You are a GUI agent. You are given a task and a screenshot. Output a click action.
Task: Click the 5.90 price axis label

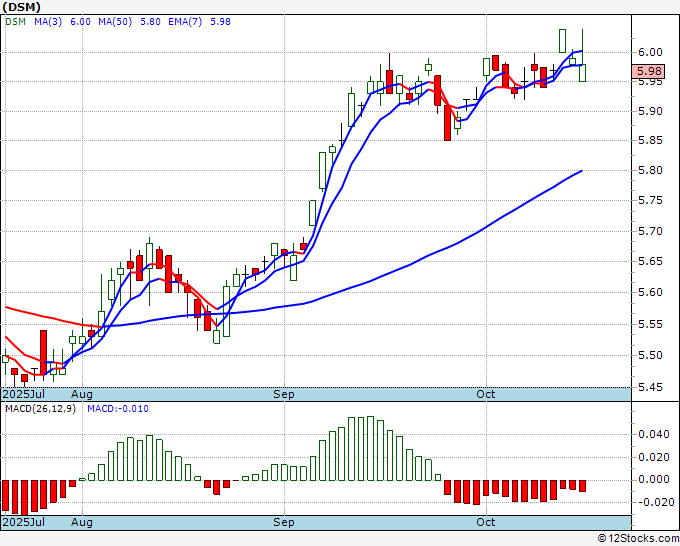(x=650, y=111)
